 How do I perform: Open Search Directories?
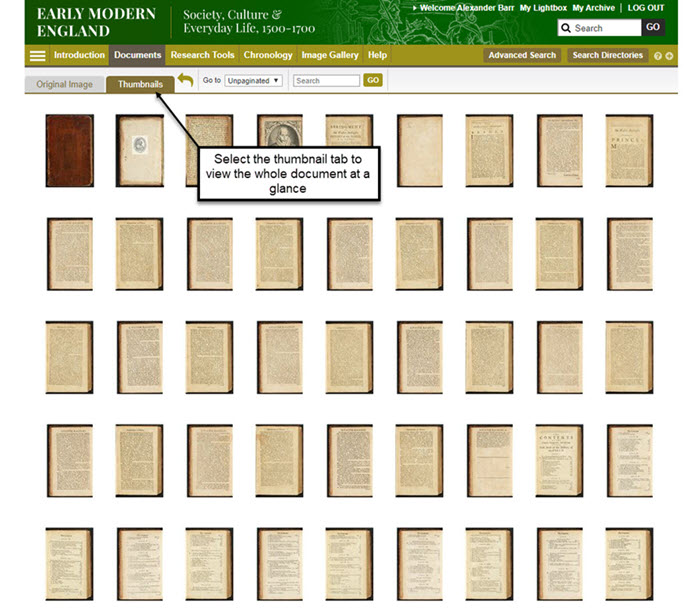click(x=608, y=55)
